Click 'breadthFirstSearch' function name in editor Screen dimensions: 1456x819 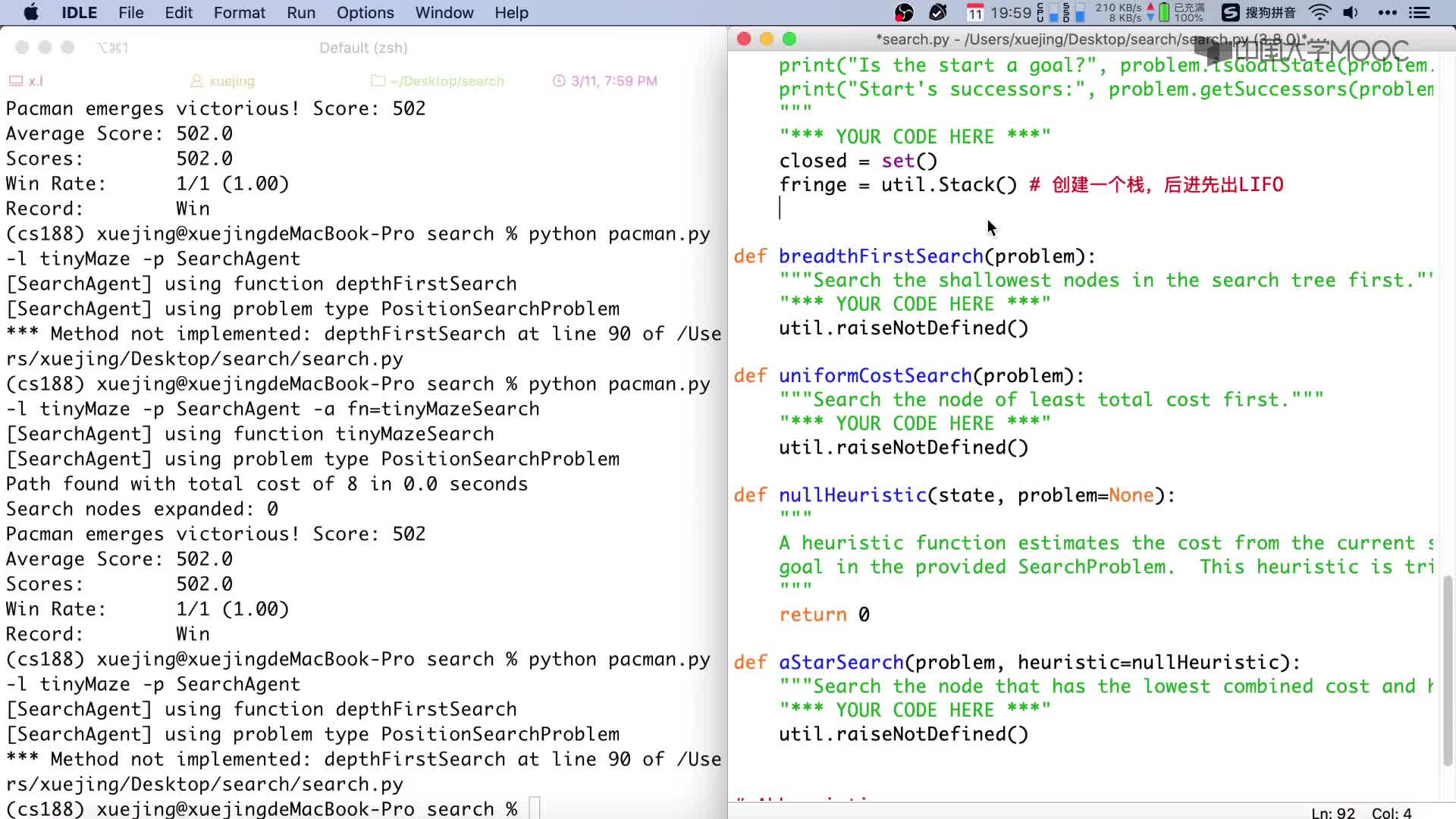click(880, 256)
